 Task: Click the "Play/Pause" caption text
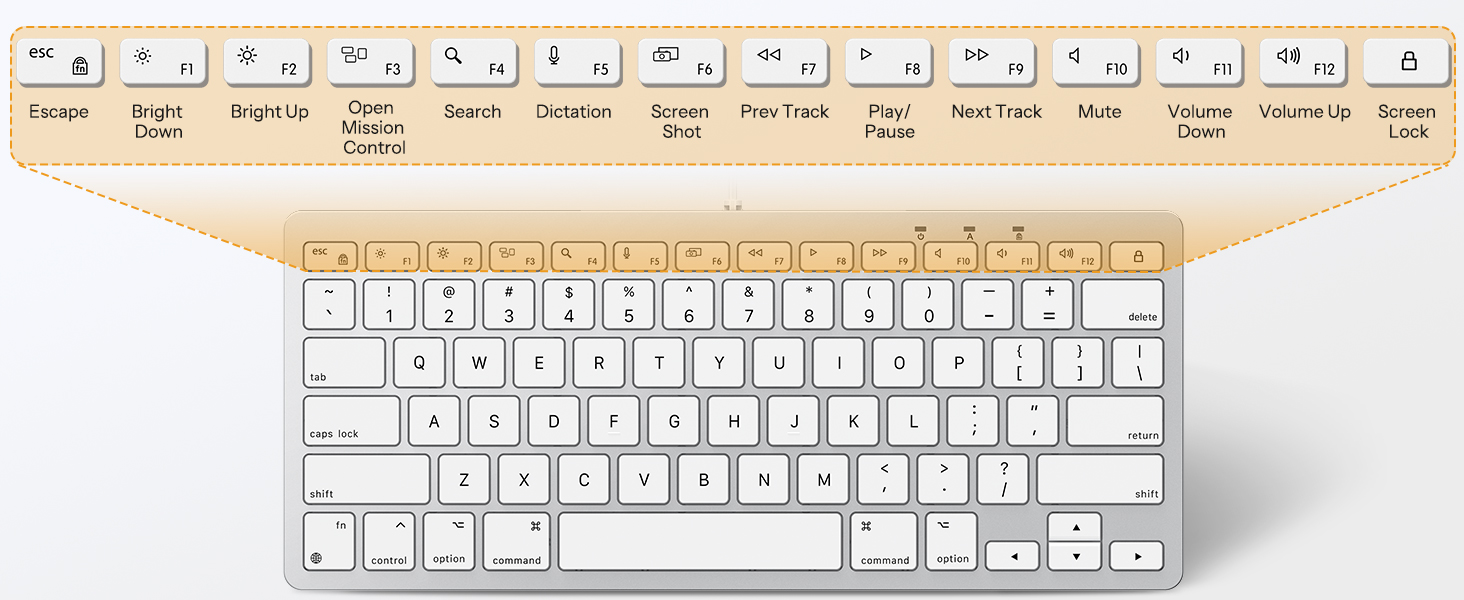890,122
